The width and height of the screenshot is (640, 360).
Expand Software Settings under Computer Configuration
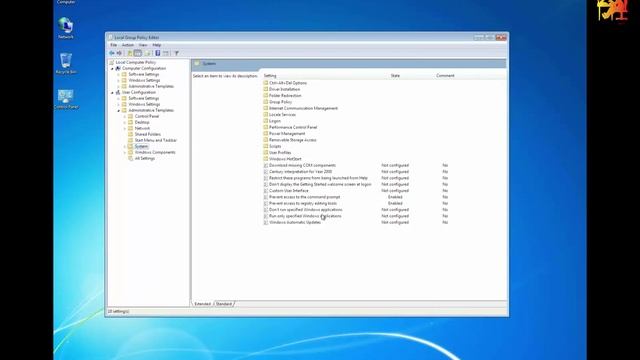(x=119, y=75)
